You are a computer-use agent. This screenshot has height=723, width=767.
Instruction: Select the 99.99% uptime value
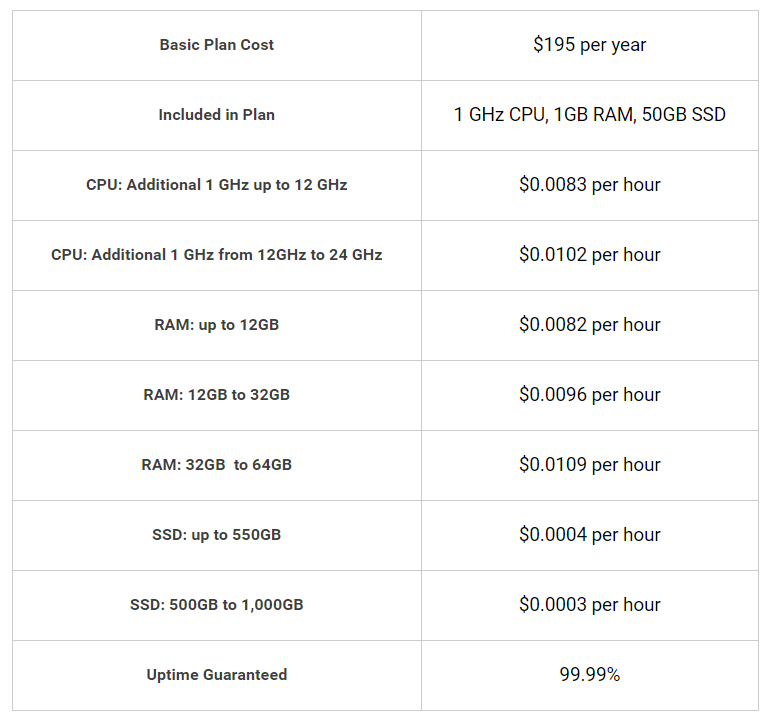pos(589,675)
